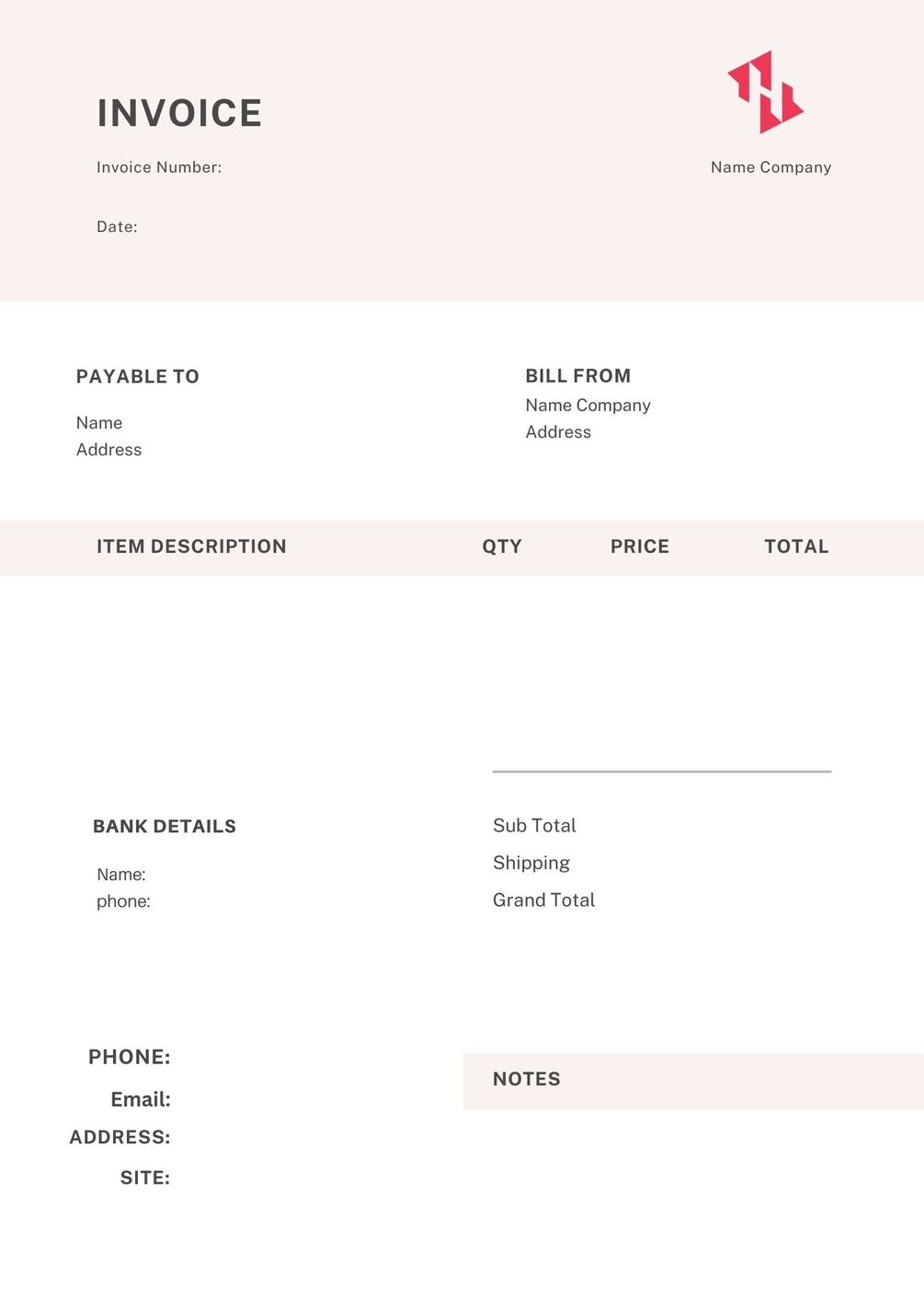Select the Sub Total label
The height and width of the screenshot is (1307, 924).
pyautogui.click(x=534, y=825)
